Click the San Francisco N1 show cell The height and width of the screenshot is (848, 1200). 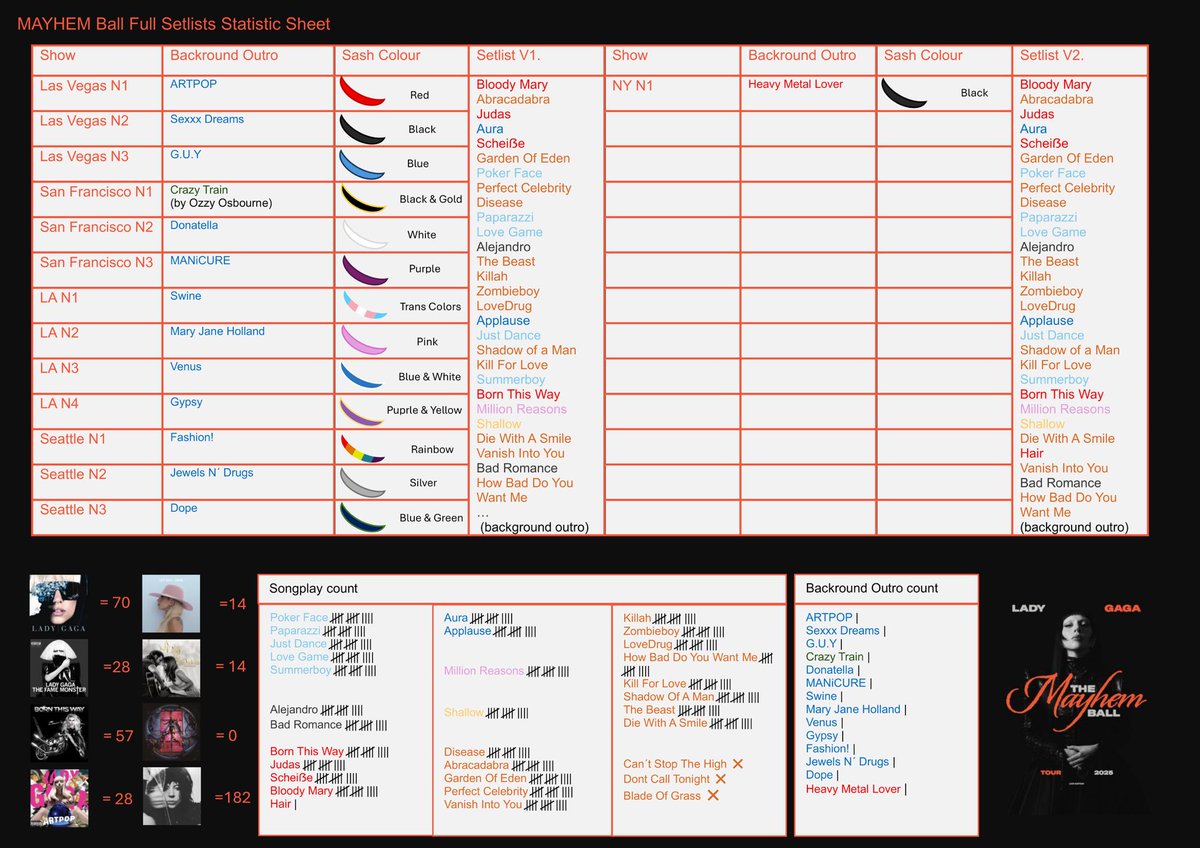(x=97, y=199)
